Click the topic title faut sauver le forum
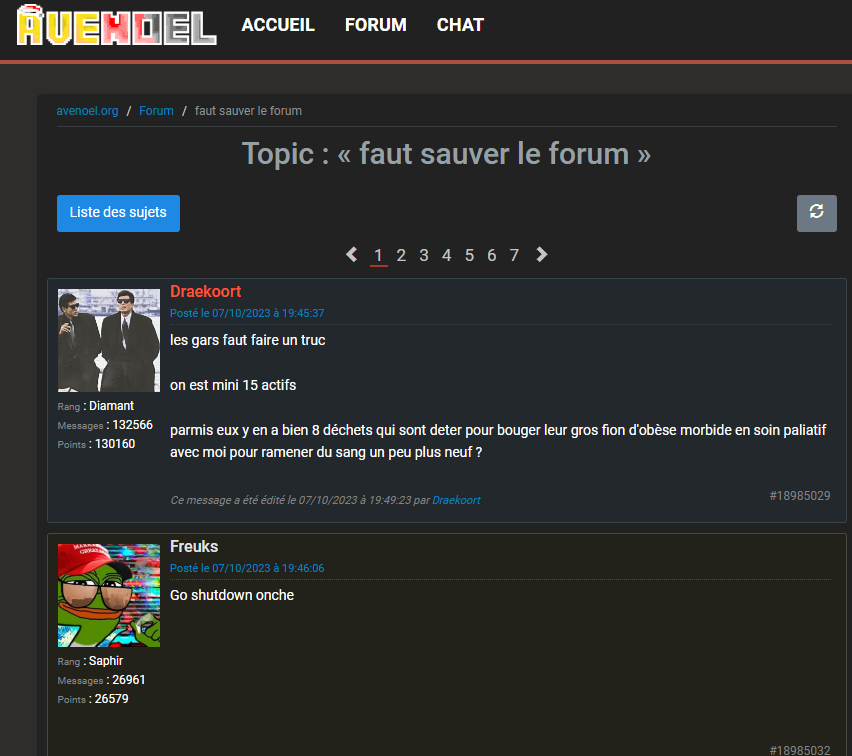Image resolution: width=852 pixels, height=756 pixels. pyautogui.click(x=447, y=154)
